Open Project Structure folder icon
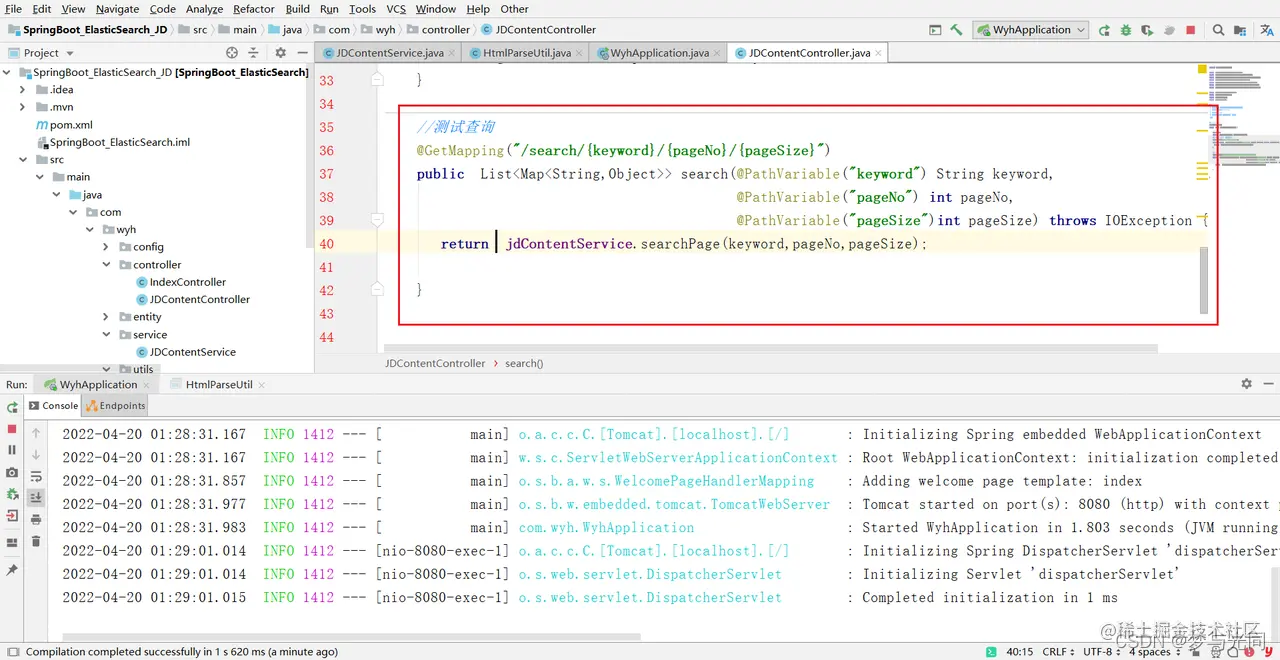 [x=1241, y=30]
